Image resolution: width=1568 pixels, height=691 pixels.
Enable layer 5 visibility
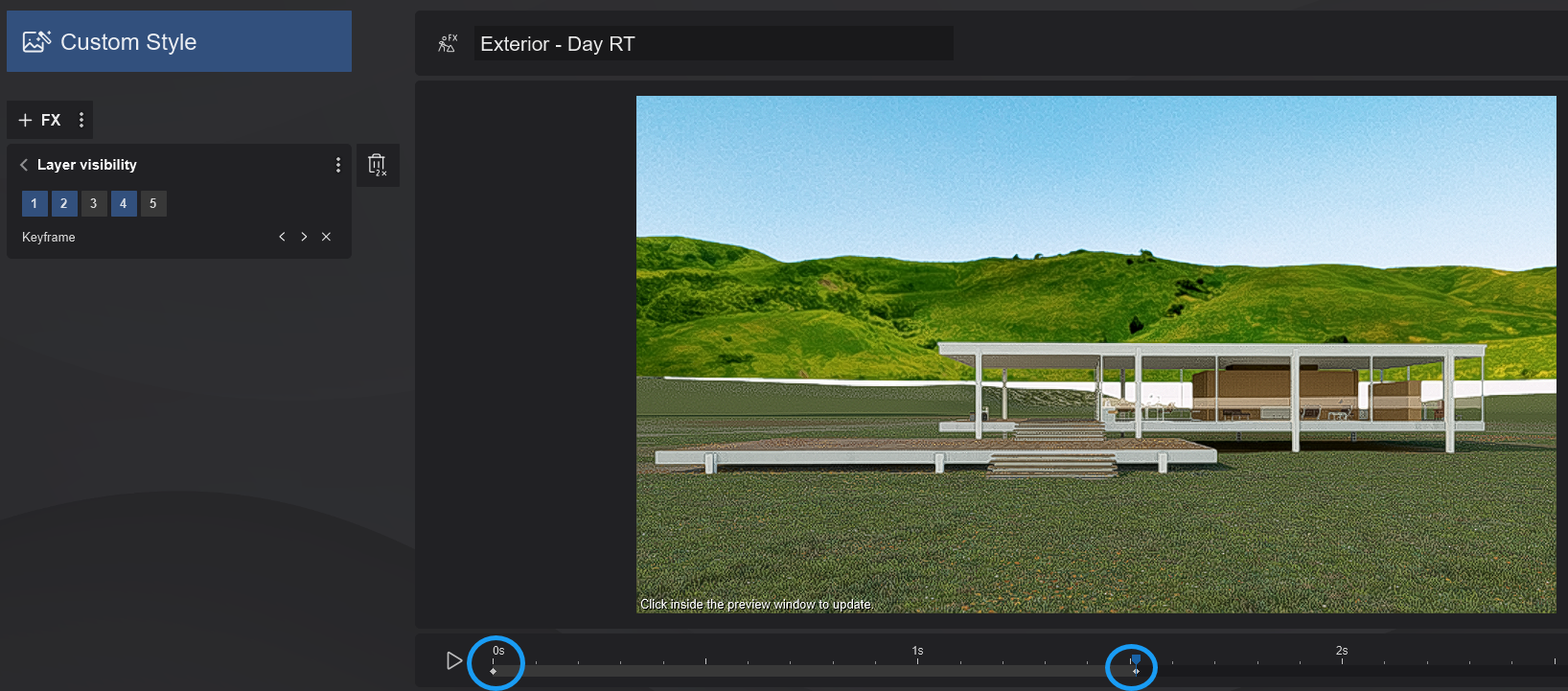tap(153, 203)
